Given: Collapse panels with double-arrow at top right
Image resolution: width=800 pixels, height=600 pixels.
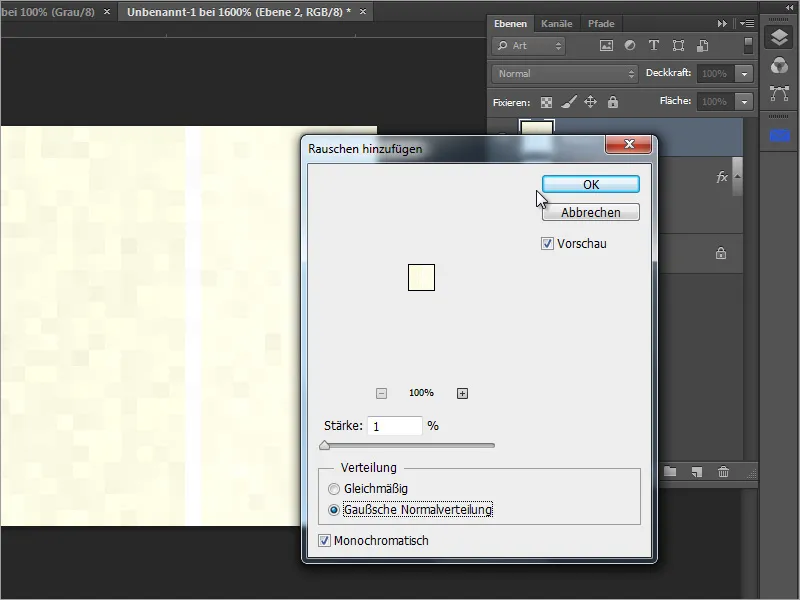Looking at the screenshot, I should point(790,8).
